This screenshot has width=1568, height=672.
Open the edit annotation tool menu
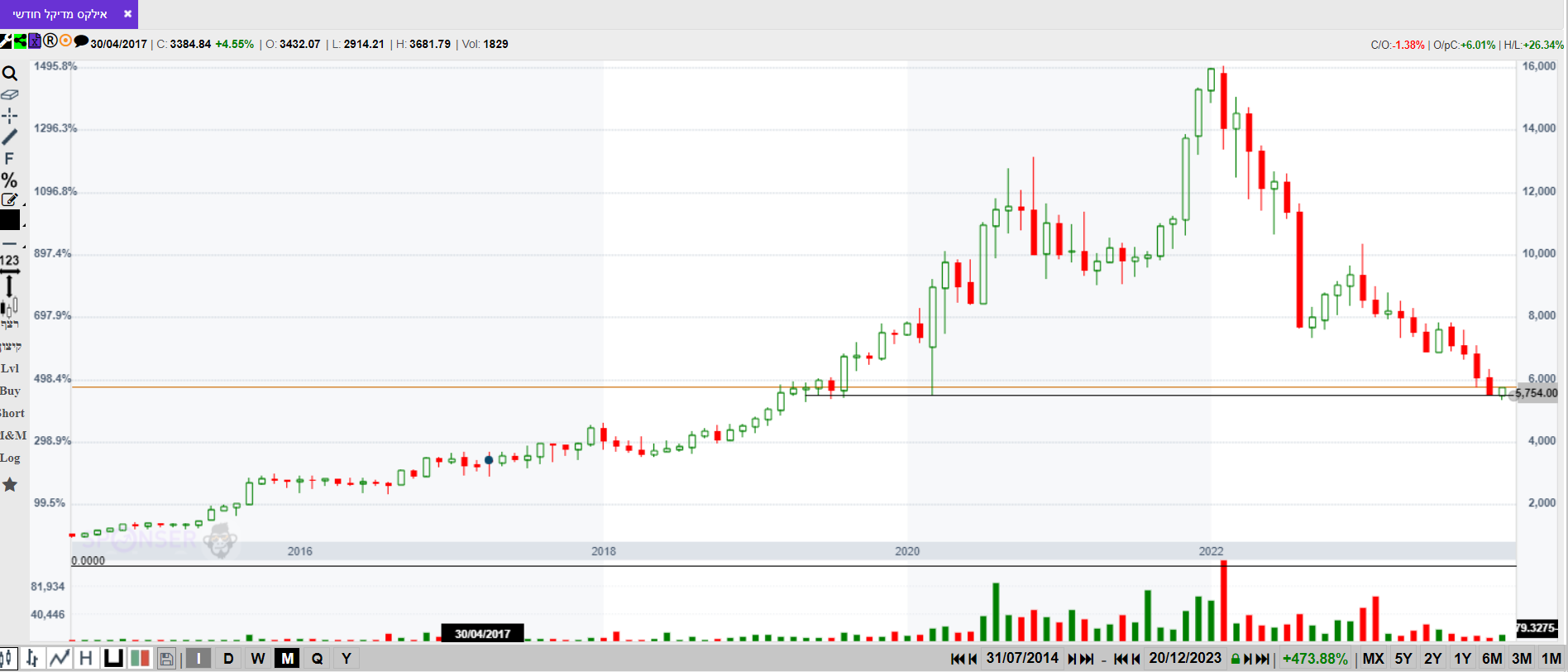click(x=10, y=199)
